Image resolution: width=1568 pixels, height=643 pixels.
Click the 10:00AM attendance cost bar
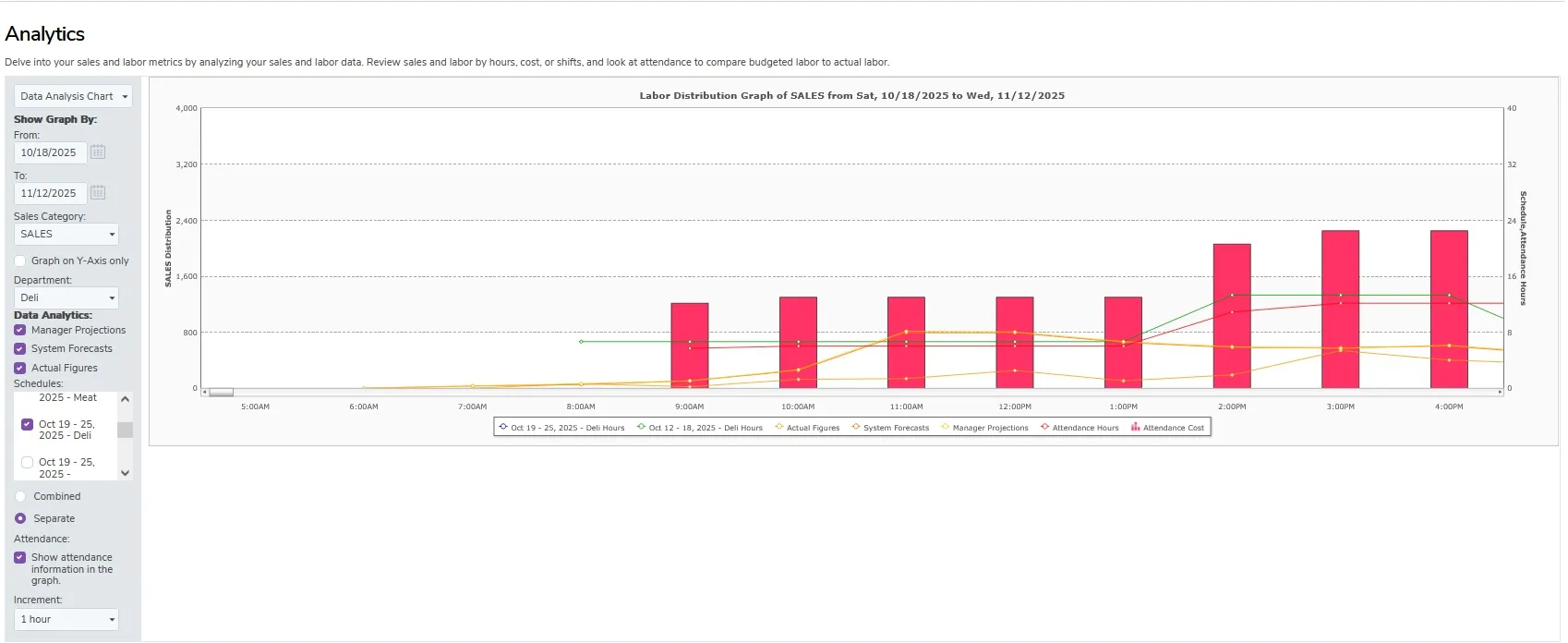798,343
